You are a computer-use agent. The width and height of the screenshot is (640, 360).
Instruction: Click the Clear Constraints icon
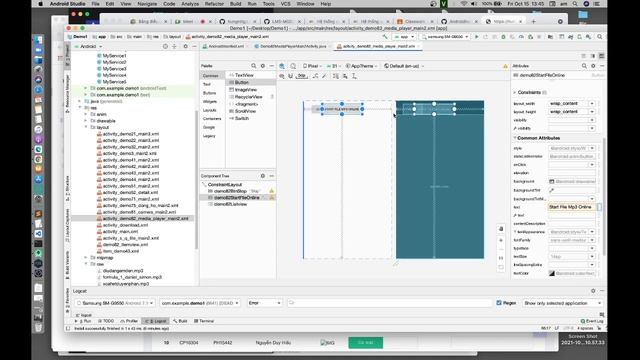(316, 76)
